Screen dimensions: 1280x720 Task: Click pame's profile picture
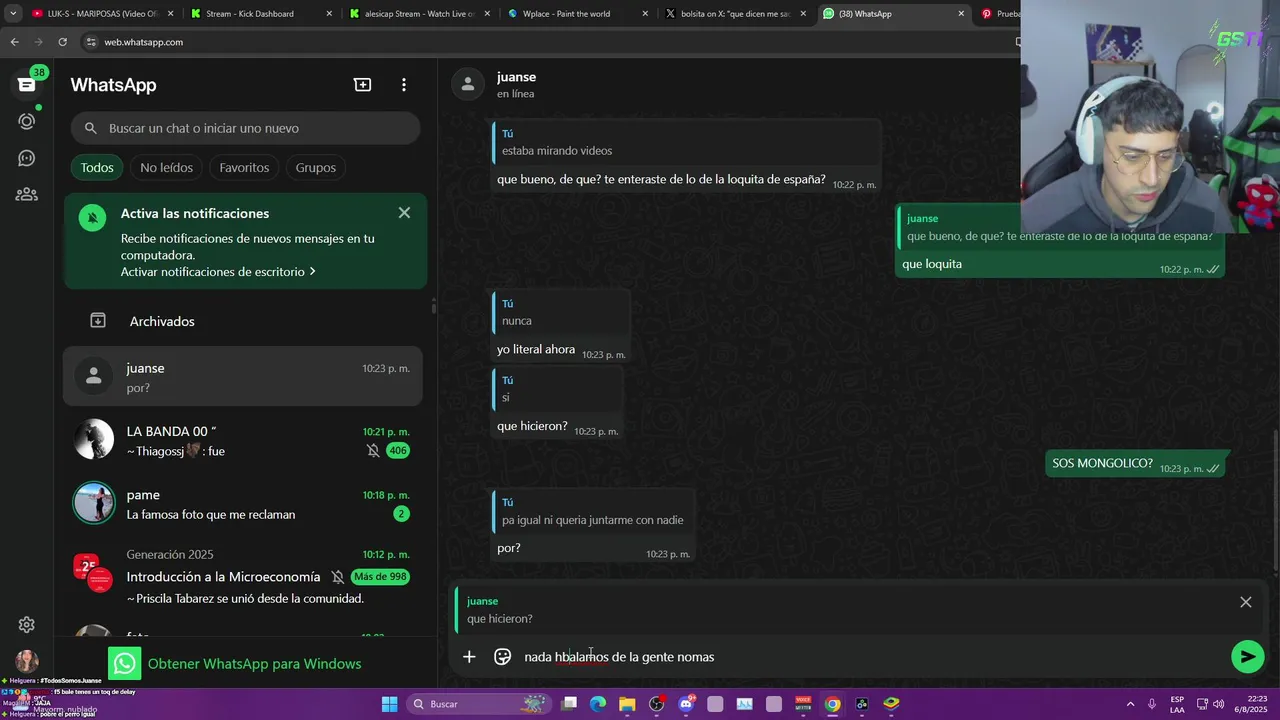click(94, 502)
